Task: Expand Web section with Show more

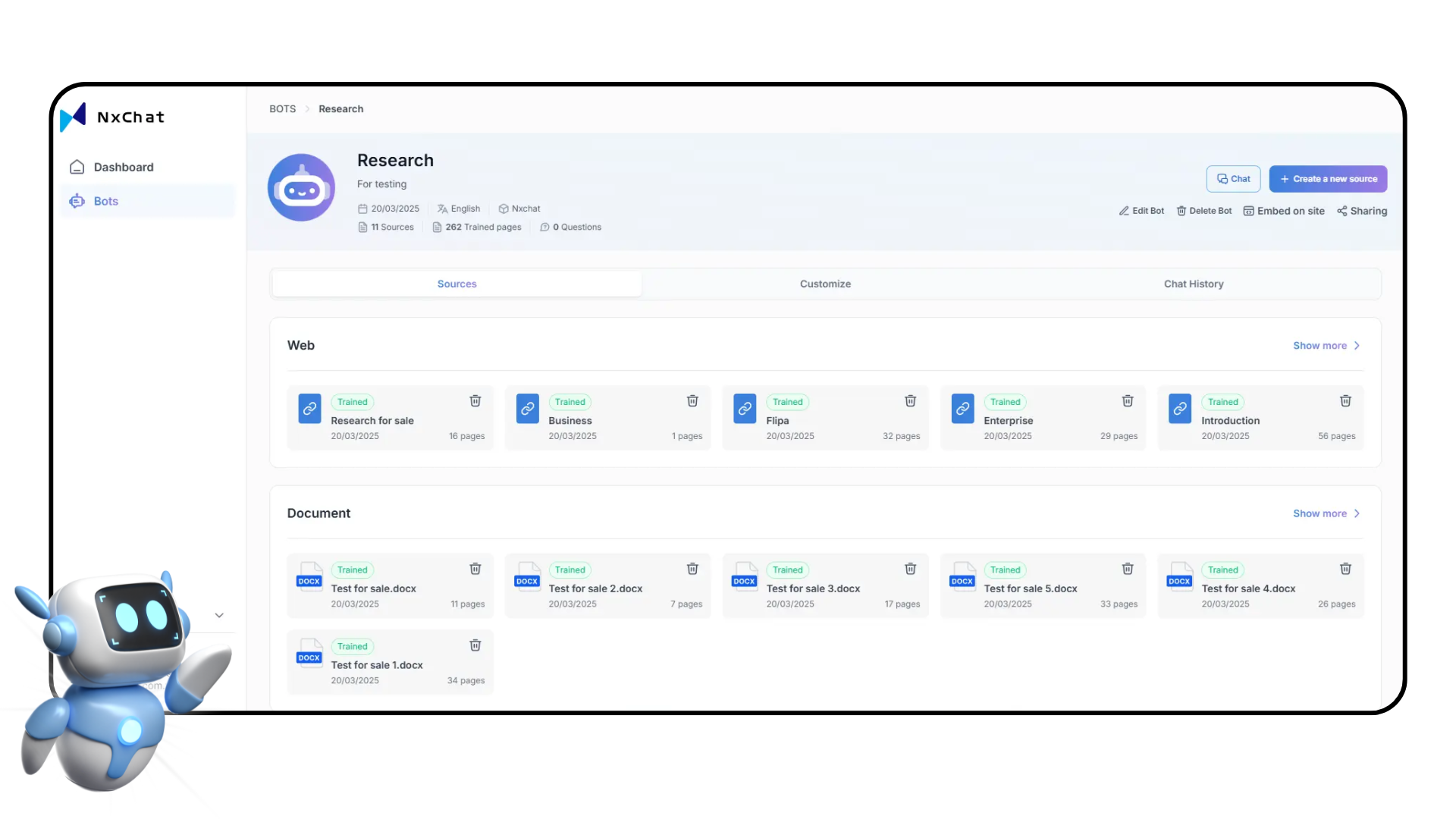Action: (1326, 346)
